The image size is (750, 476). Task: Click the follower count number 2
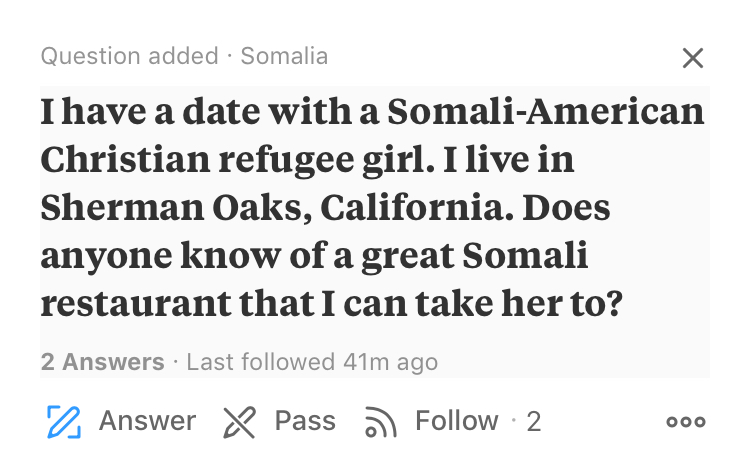tap(534, 422)
